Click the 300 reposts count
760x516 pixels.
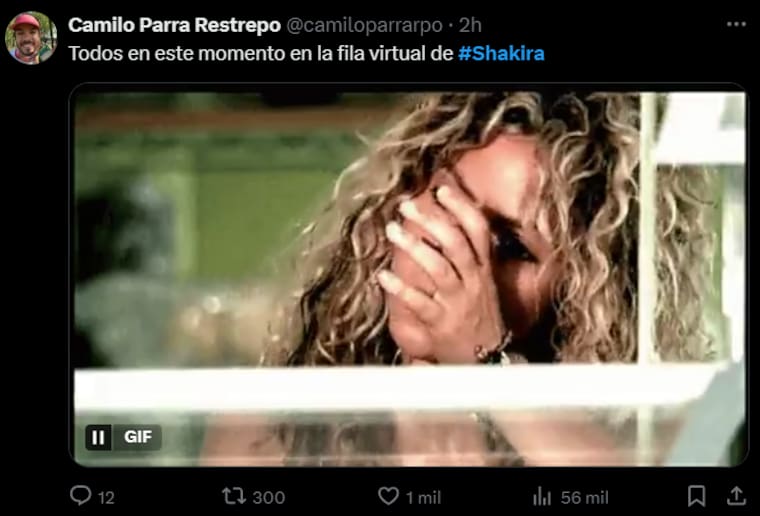[x=269, y=498]
